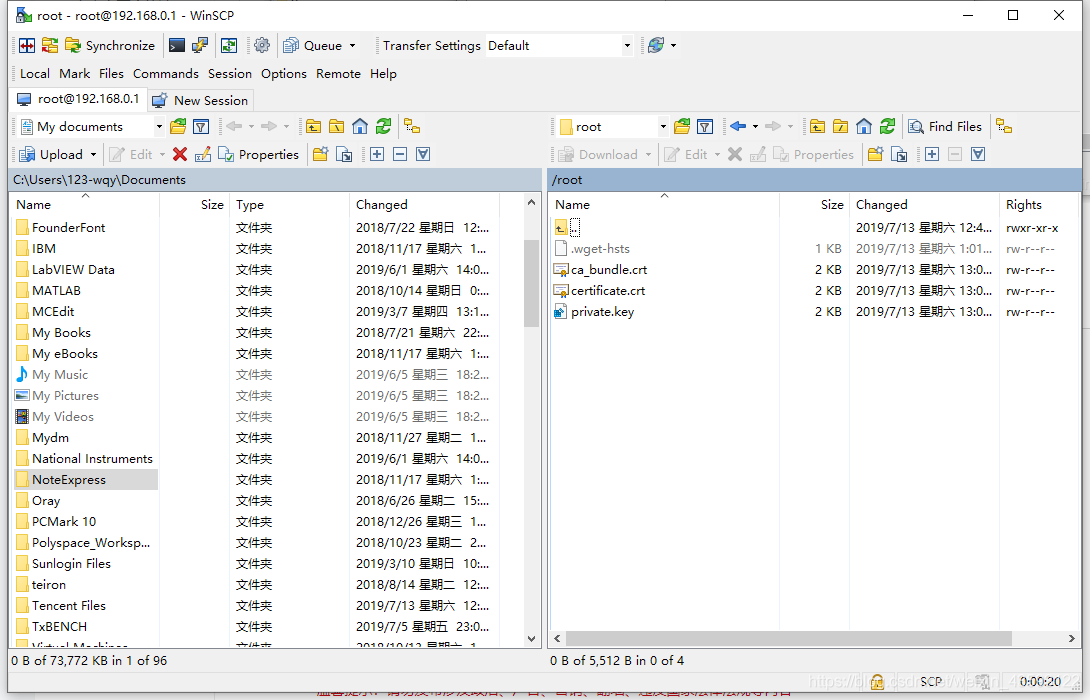Click local panel scroll down arrow
Screen dimensions: 1090x700
click(x=532, y=639)
